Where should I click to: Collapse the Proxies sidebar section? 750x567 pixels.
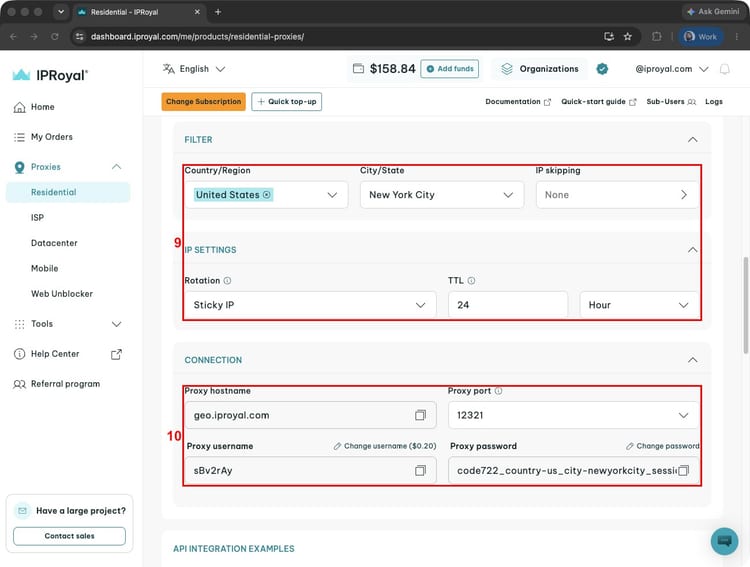pos(116,167)
